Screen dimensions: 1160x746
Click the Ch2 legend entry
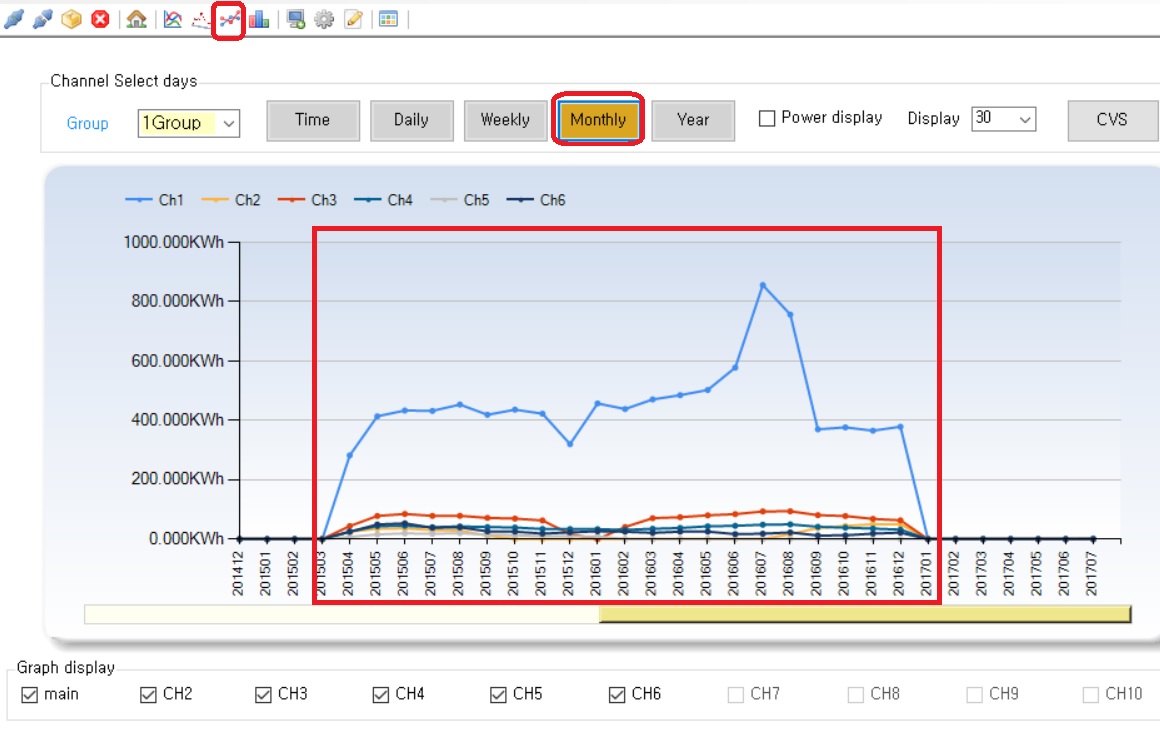(231, 200)
